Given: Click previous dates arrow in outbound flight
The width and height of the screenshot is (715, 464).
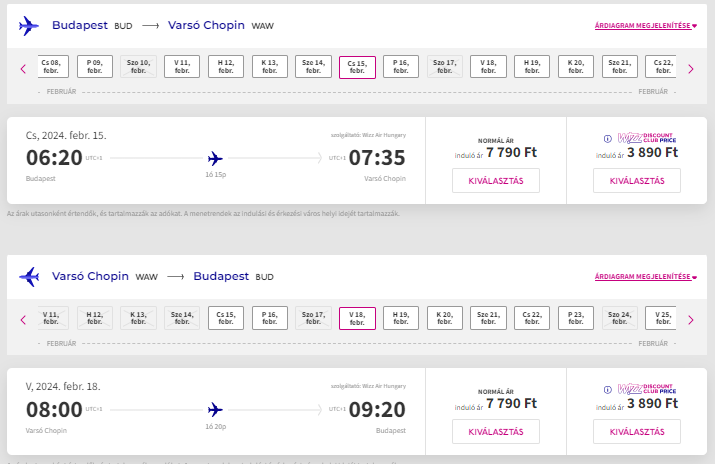Looking at the screenshot, I should 23,68.
